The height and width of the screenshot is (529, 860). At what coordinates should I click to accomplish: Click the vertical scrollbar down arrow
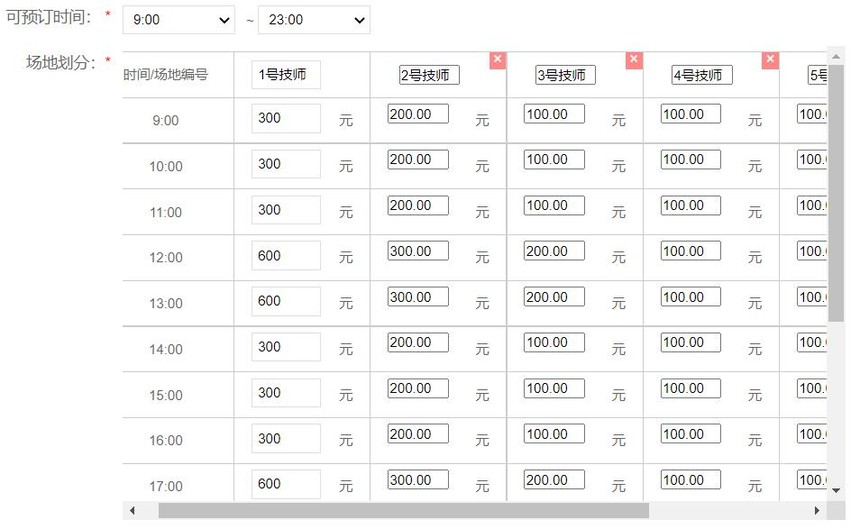(837, 491)
